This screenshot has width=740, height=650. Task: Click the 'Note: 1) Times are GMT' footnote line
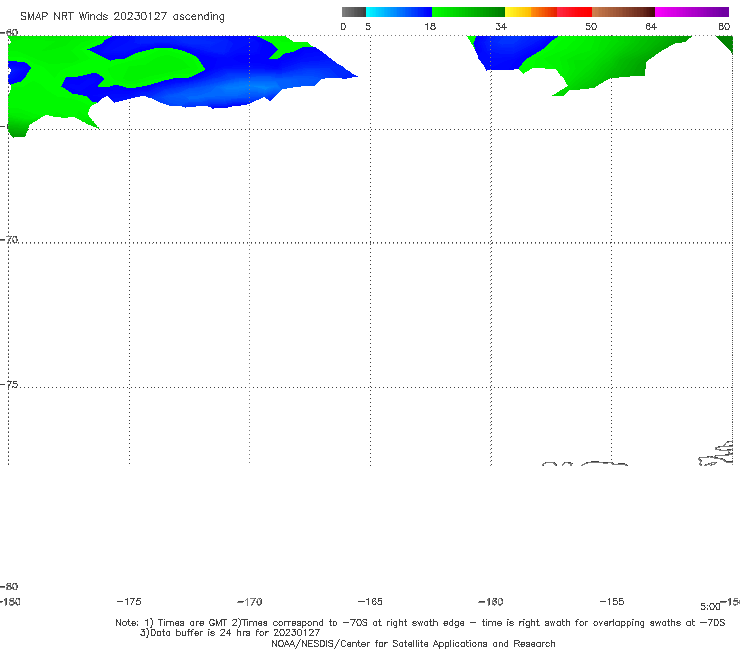(x=420, y=623)
